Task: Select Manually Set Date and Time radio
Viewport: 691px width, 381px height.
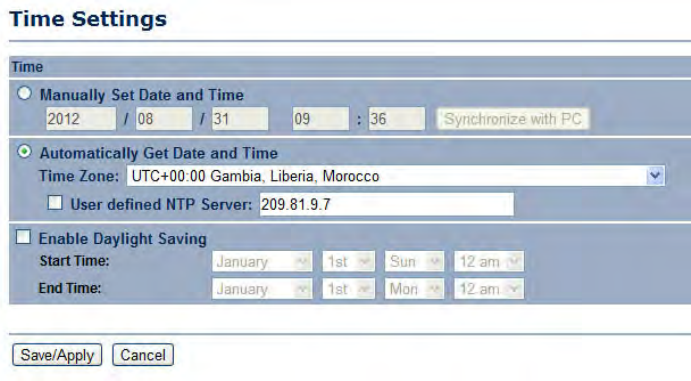Action: 24,93
